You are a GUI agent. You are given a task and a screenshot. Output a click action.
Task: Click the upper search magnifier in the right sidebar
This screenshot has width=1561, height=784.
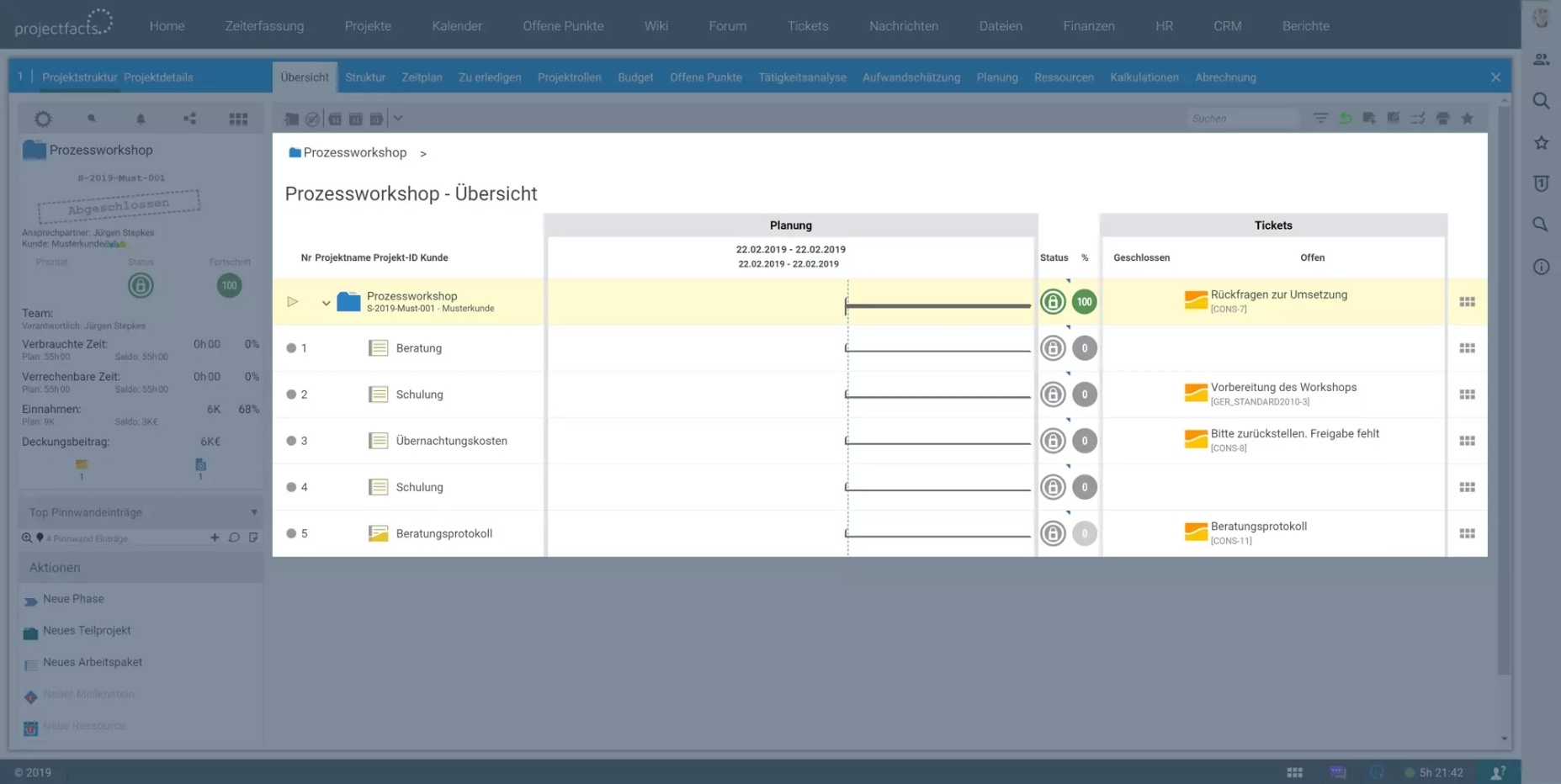[1541, 101]
